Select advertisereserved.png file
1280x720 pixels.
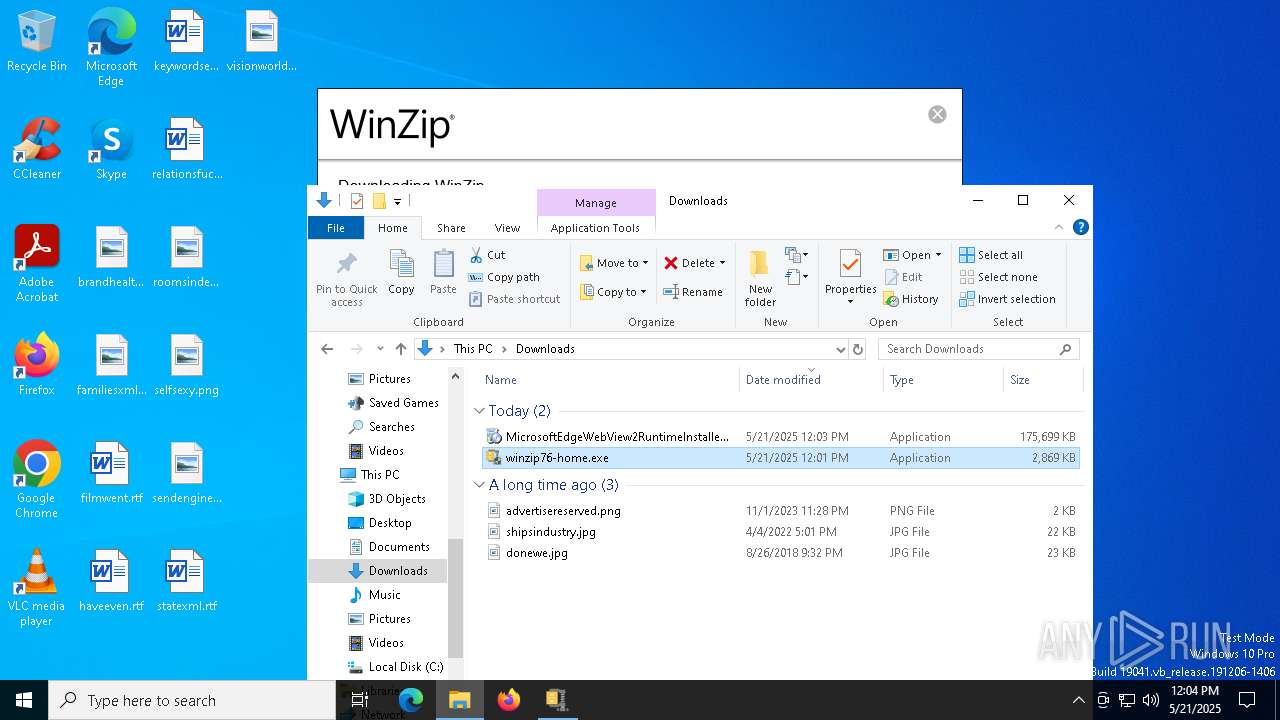(x=780, y=511)
